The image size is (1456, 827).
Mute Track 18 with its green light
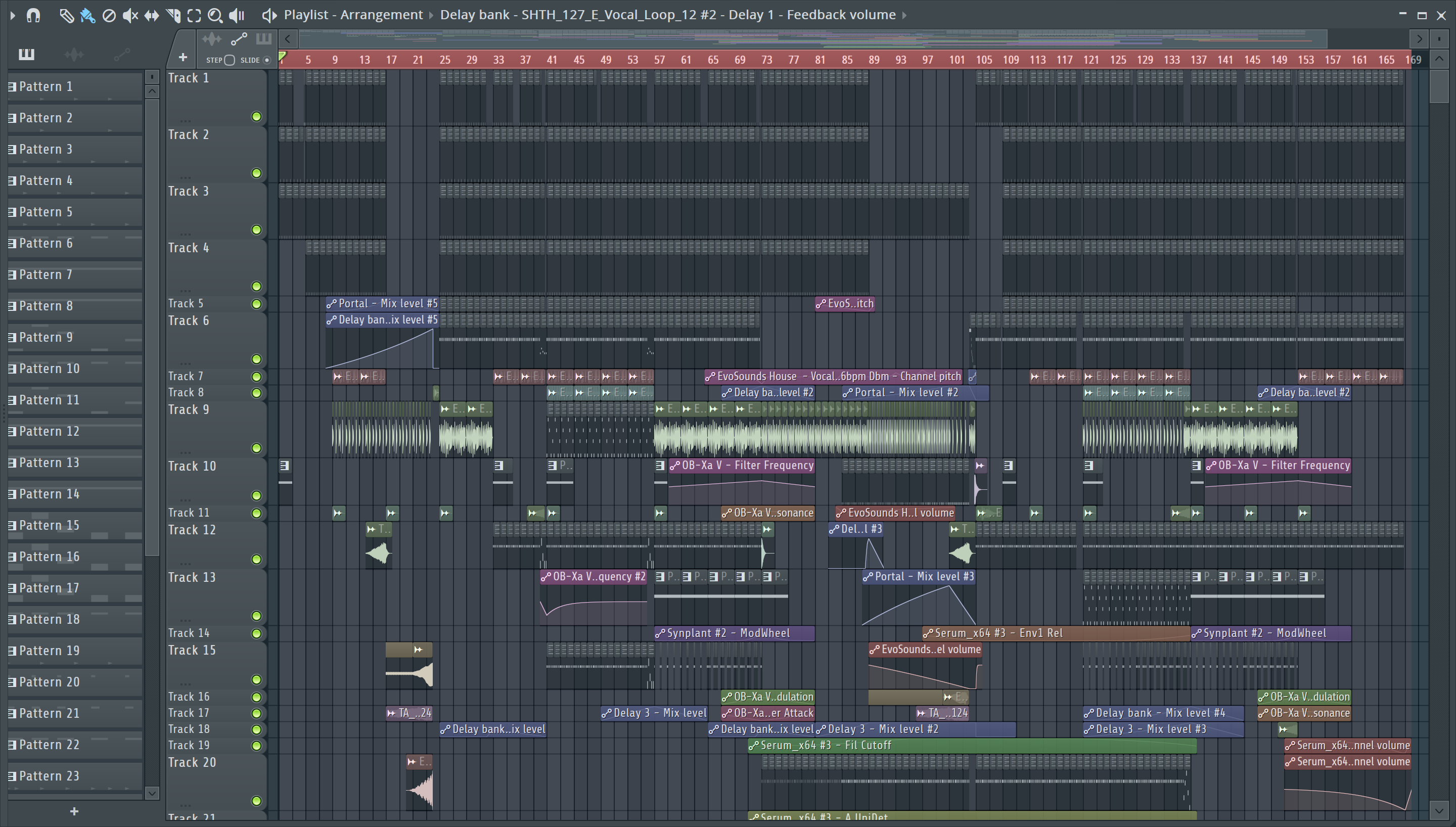click(x=257, y=729)
